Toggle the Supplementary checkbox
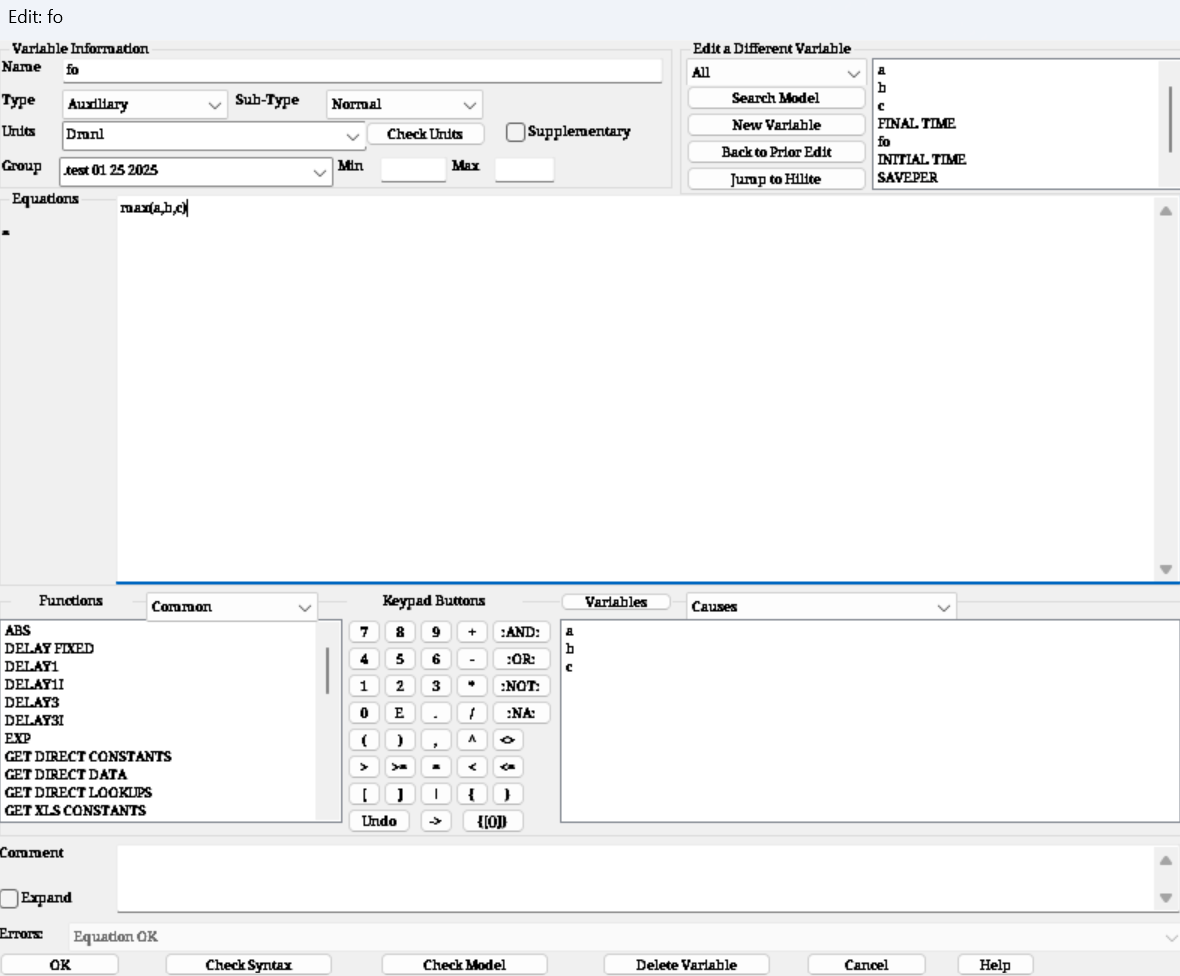The width and height of the screenshot is (1180, 976). tap(515, 132)
